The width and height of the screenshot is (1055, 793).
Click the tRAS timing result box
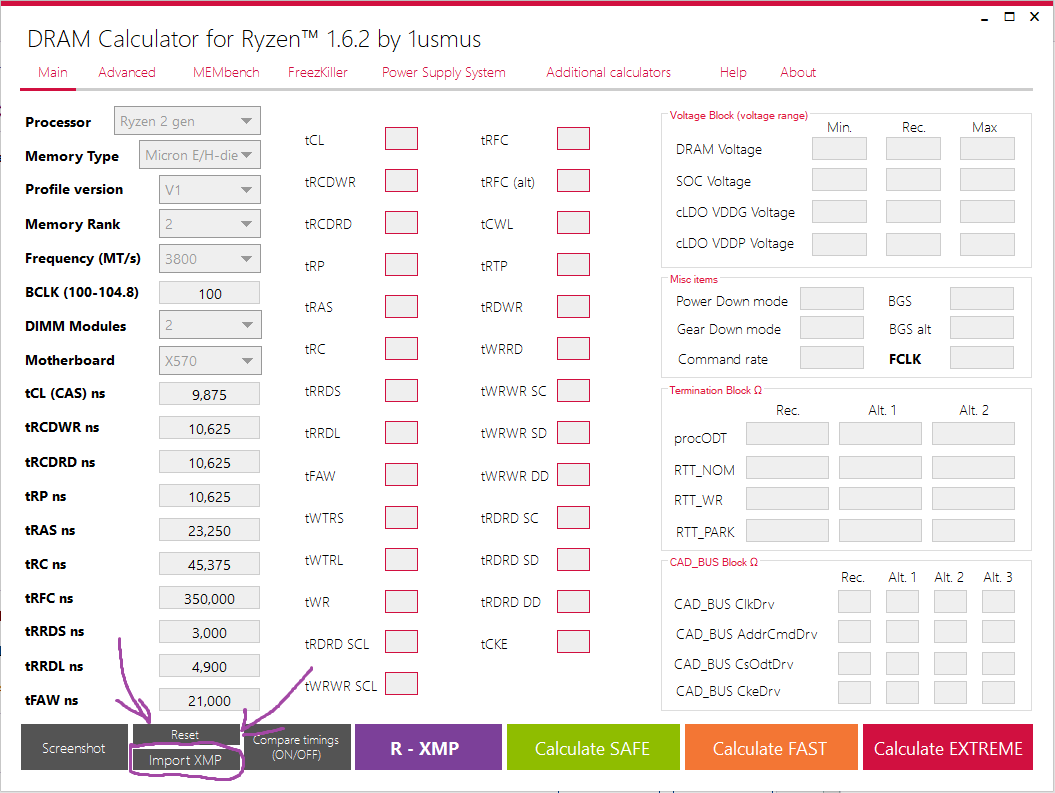pos(402,306)
